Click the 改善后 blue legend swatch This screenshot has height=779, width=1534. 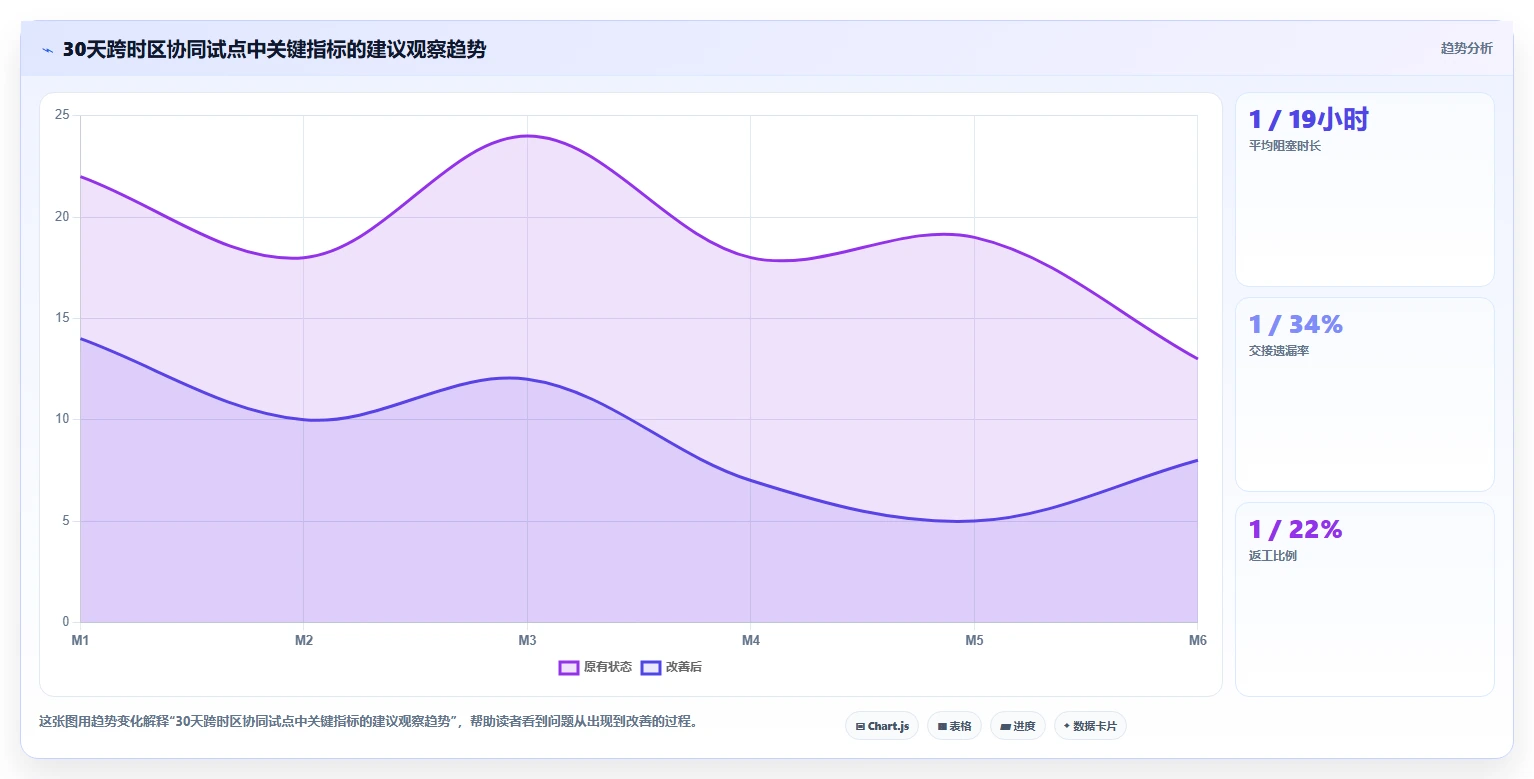(x=651, y=667)
